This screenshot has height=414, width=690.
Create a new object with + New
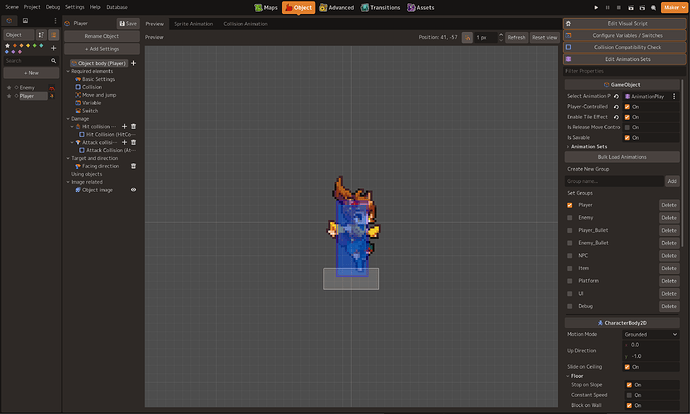click(31, 73)
